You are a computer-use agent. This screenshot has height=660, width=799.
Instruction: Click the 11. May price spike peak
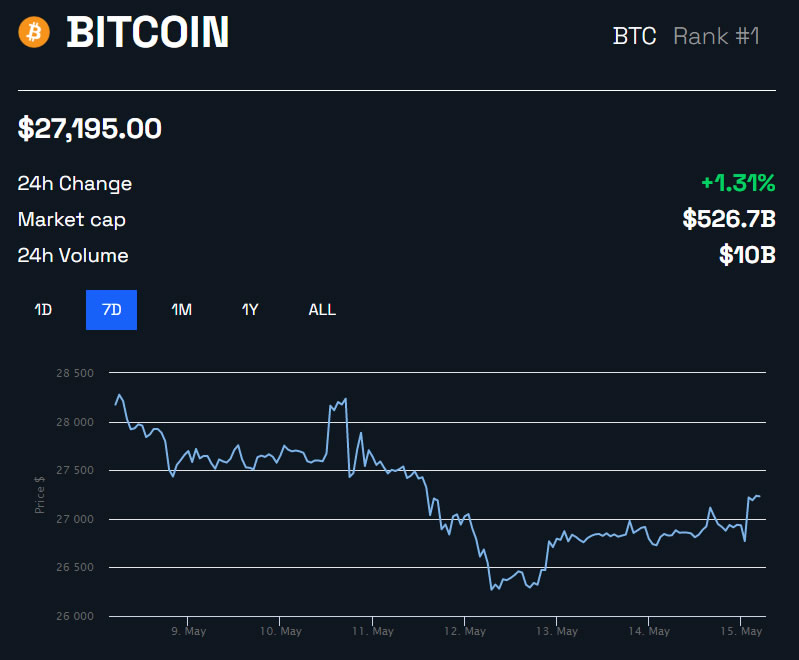tap(345, 400)
